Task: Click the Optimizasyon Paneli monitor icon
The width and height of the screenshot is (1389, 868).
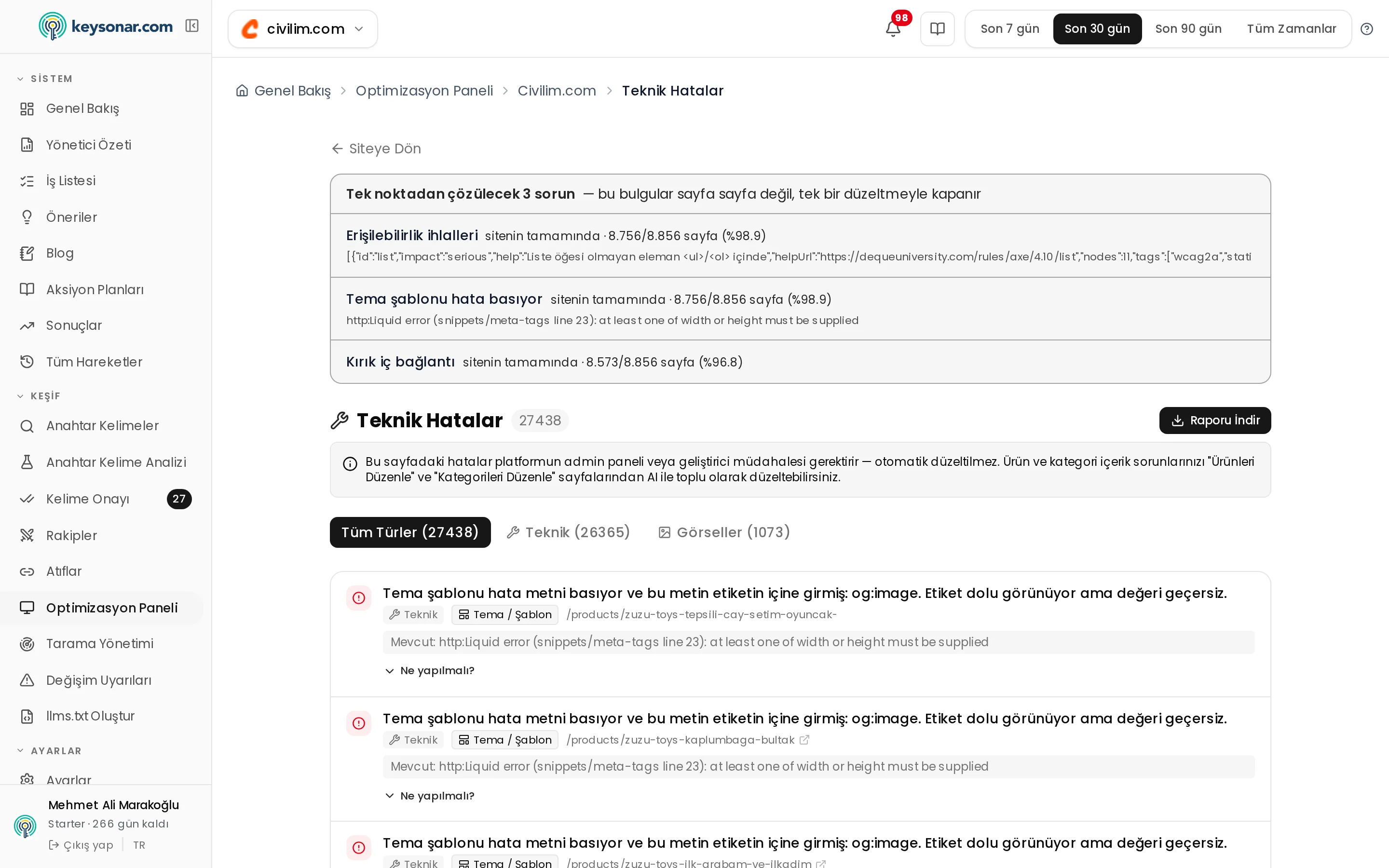Action: point(27,608)
